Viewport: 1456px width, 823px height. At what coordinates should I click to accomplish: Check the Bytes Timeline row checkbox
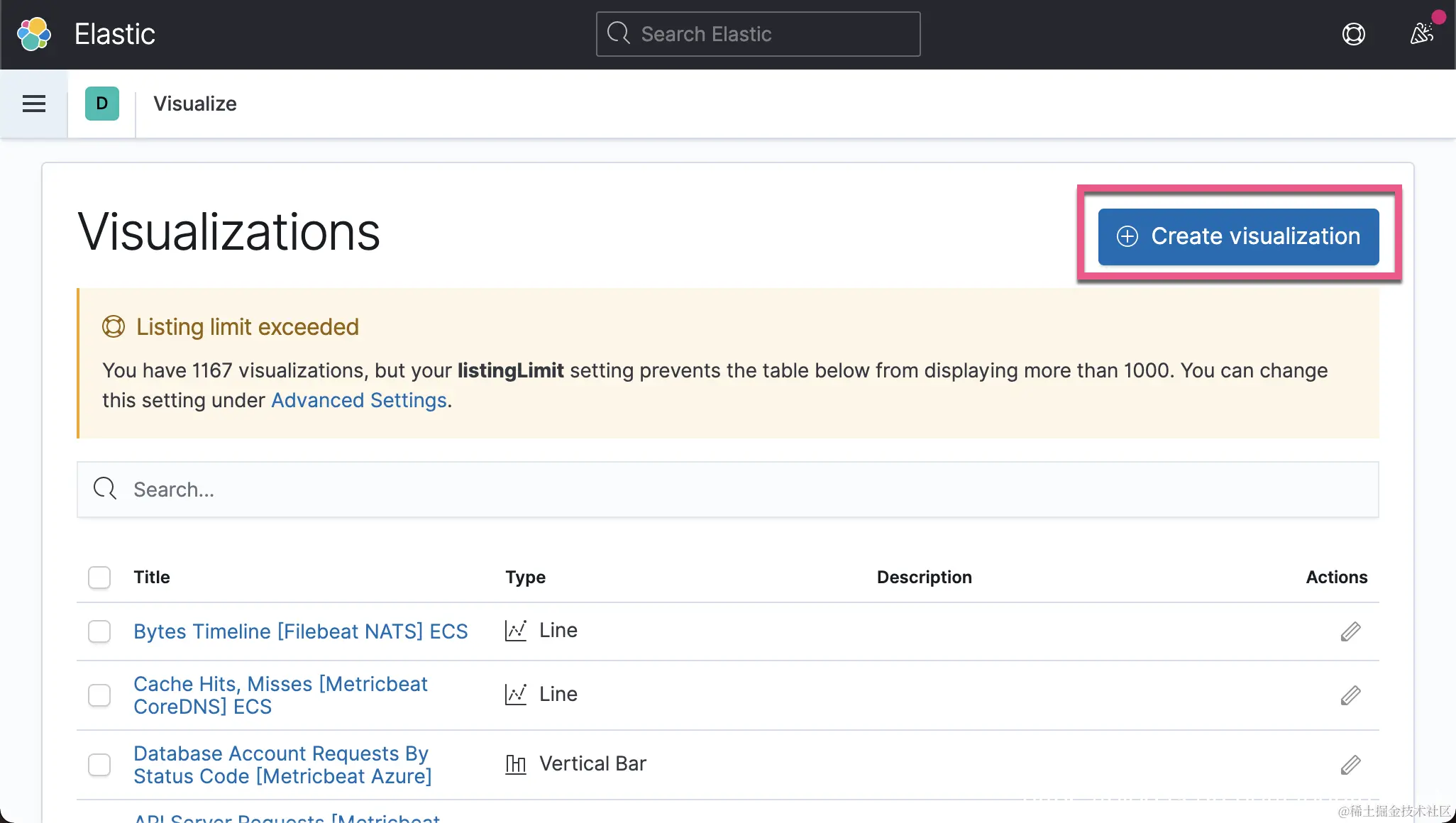click(99, 631)
